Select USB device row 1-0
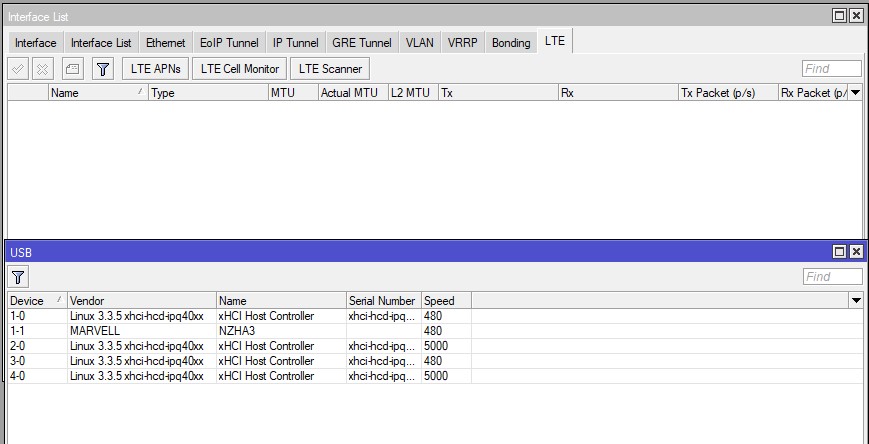This screenshot has width=869, height=444. [435, 316]
